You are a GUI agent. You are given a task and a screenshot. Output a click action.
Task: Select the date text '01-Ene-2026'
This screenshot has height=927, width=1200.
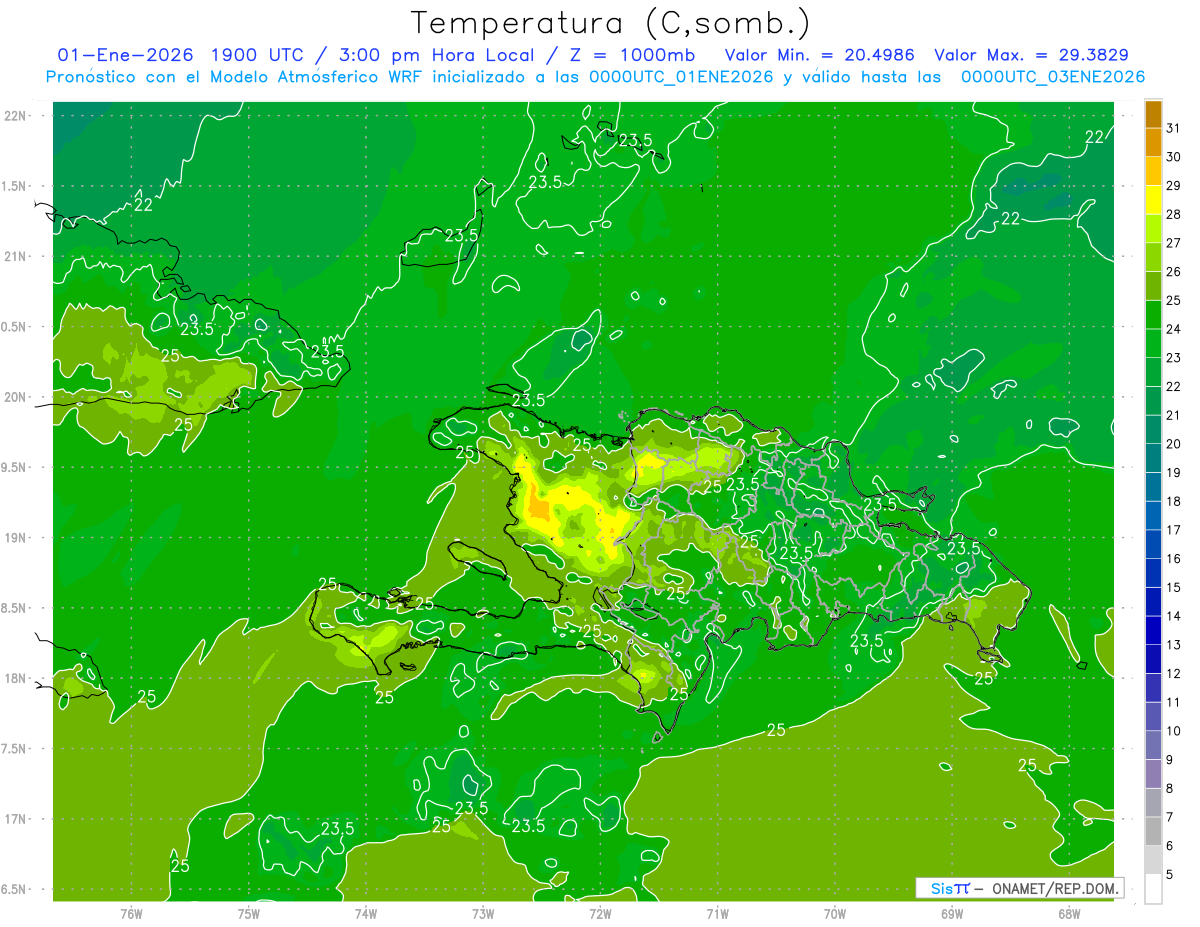[x=126, y=55]
